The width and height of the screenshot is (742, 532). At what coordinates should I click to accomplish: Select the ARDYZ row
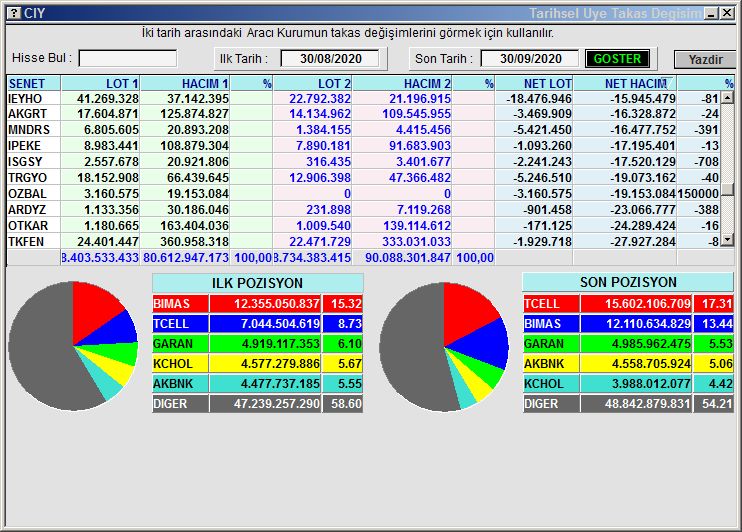click(363, 210)
